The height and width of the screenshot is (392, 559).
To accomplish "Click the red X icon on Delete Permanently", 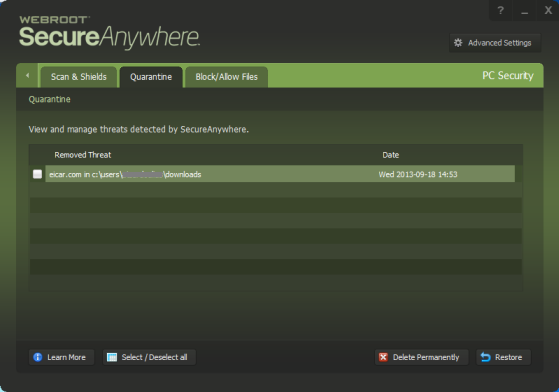I will point(383,357).
